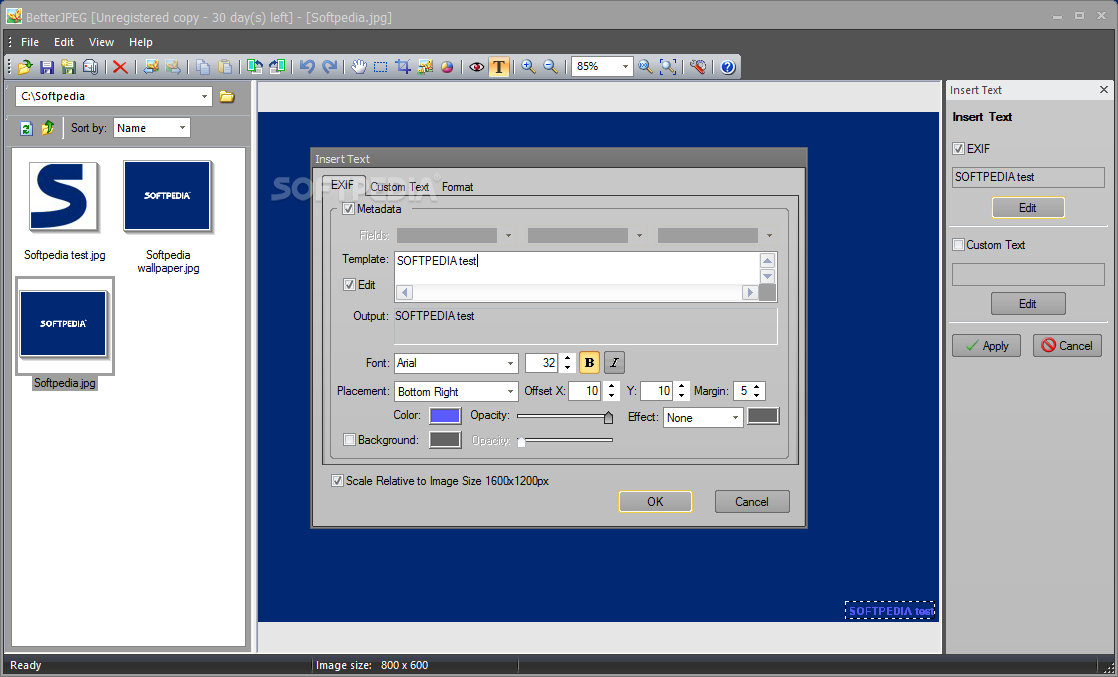This screenshot has height=677, width=1118.
Task: Switch to the Custom Text tab
Action: click(x=399, y=187)
